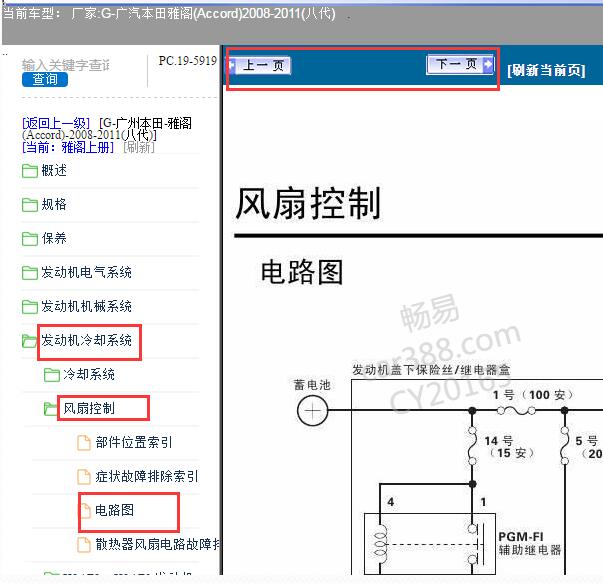Click the 症状故障排除索引 document icon

click(x=84, y=476)
